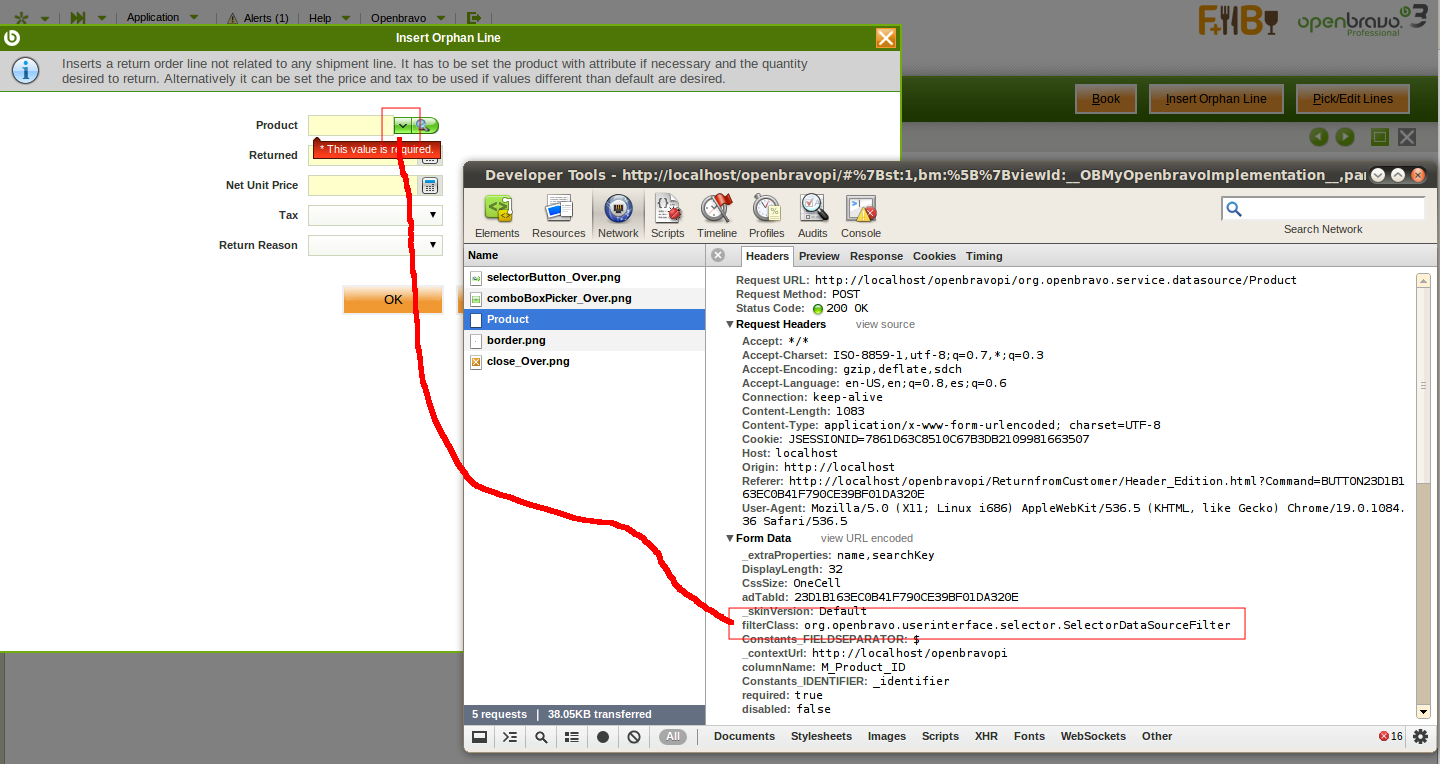Switch to the Response tab
1440x764 pixels.
pyautogui.click(x=876, y=256)
